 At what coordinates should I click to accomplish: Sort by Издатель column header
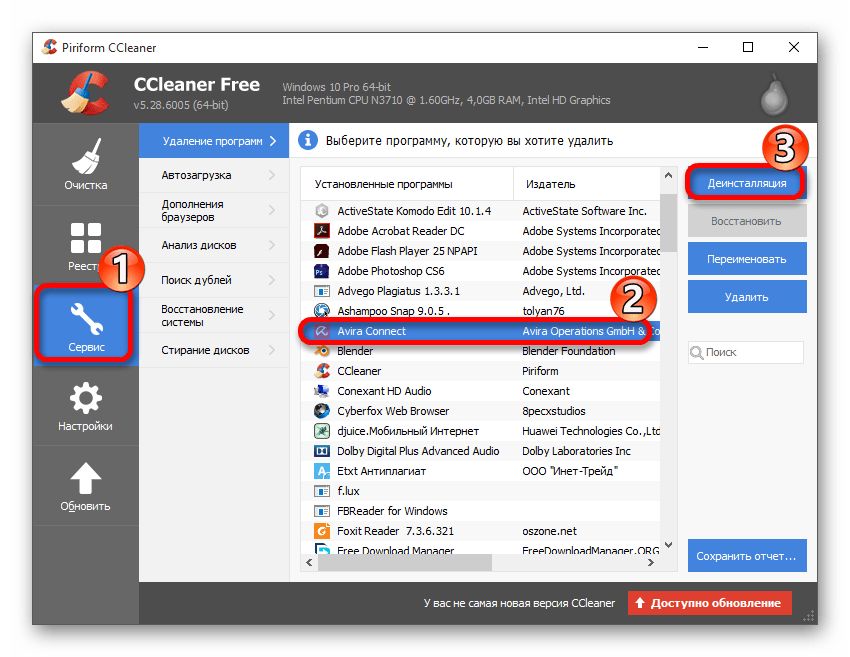tap(550, 184)
